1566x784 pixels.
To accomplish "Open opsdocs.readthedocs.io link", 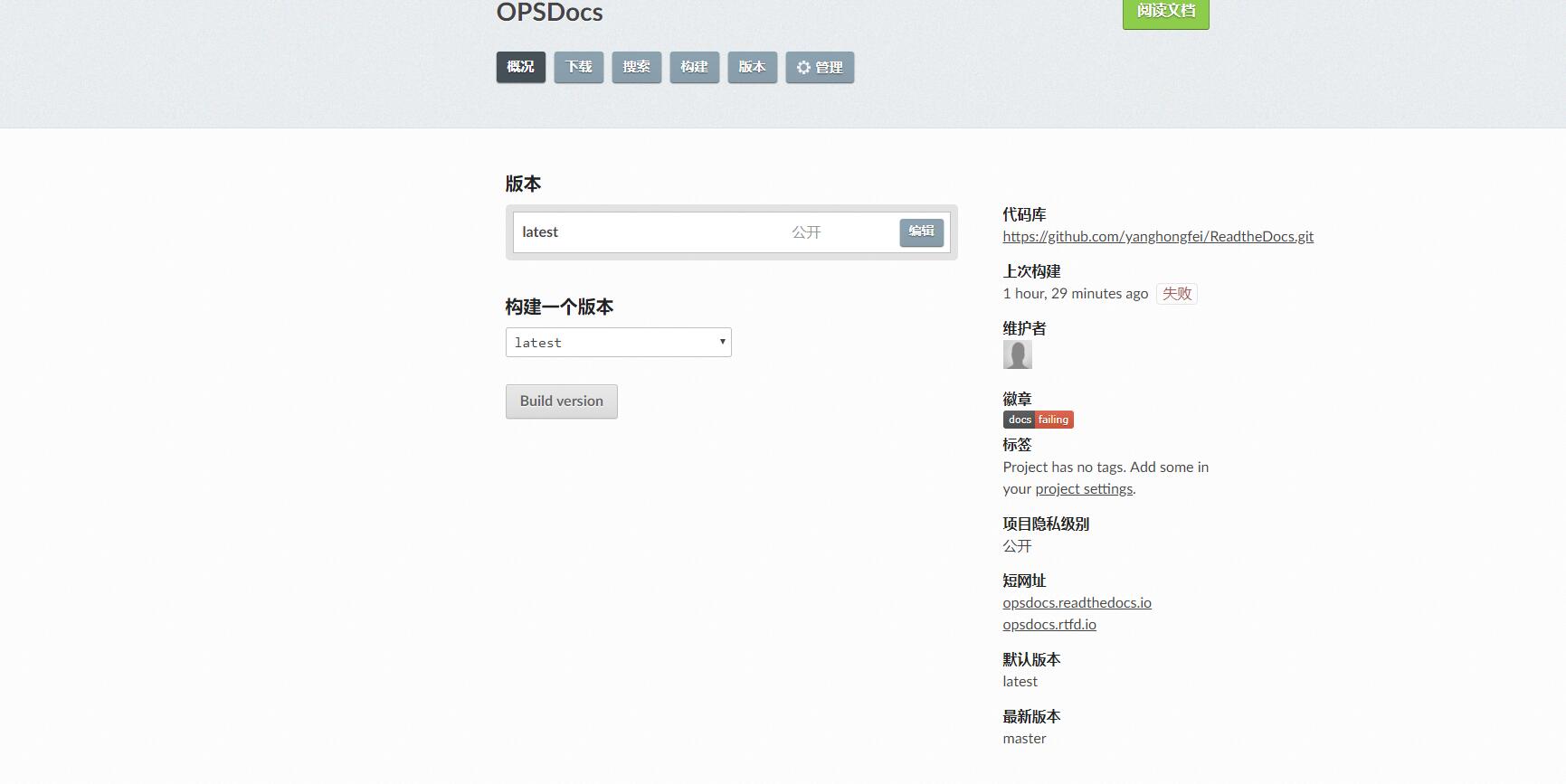I will point(1077,603).
